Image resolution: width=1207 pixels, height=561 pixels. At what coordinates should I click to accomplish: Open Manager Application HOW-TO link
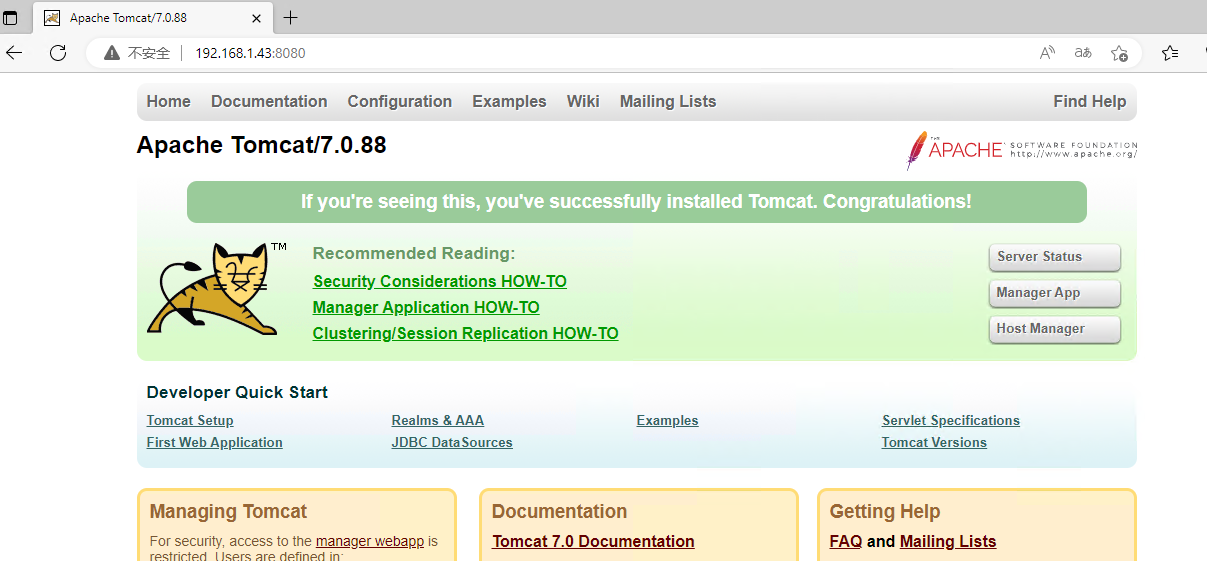pyautogui.click(x=426, y=307)
